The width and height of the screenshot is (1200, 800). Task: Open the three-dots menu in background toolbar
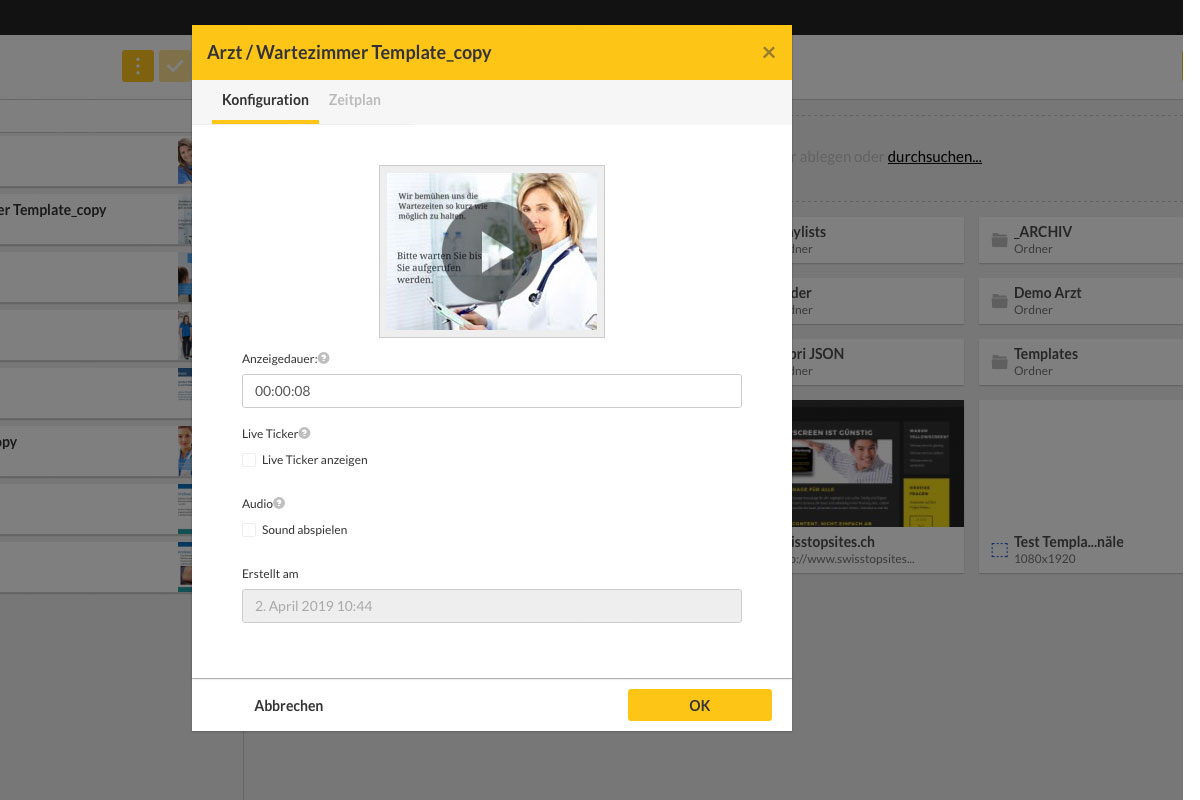point(138,66)
